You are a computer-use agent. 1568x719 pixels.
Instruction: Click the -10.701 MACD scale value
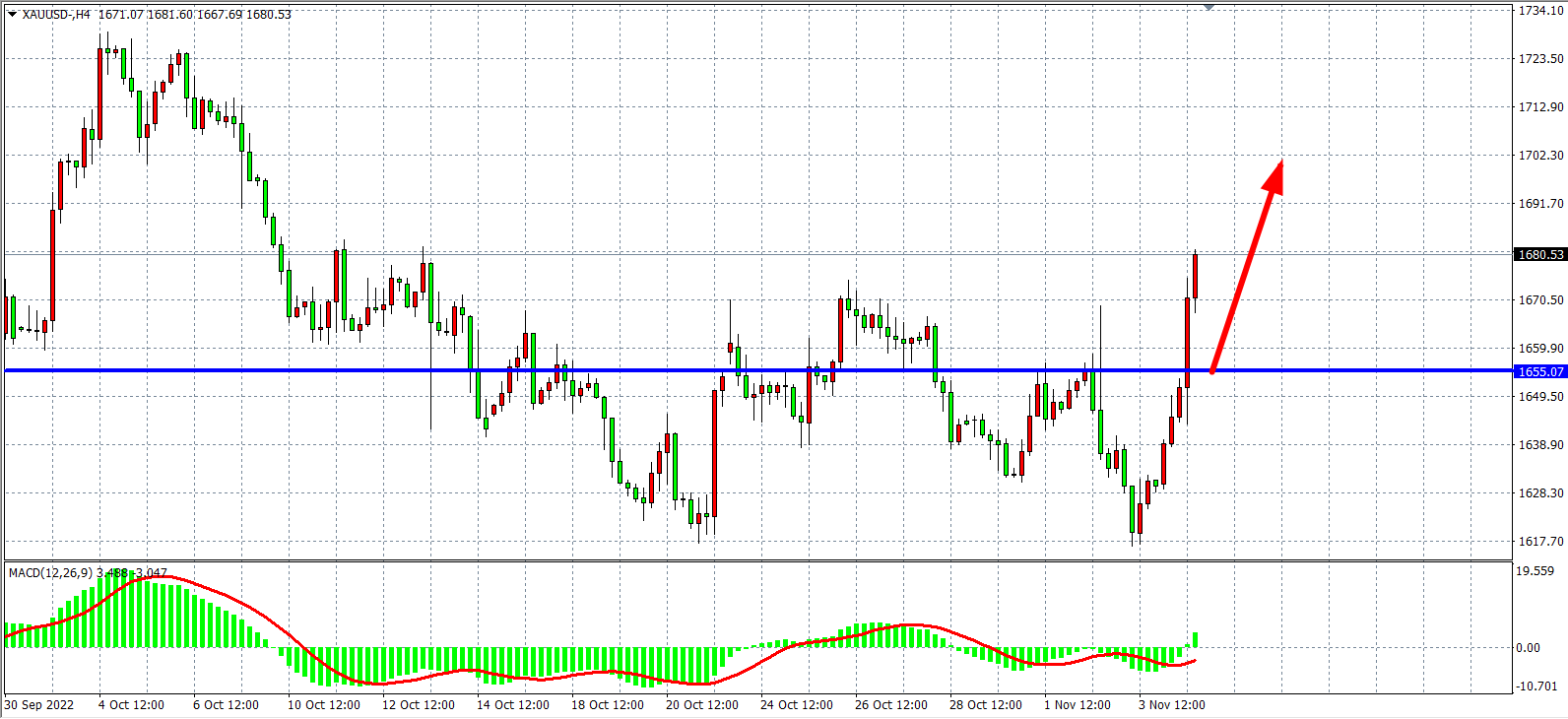[x=1536, y=686]
